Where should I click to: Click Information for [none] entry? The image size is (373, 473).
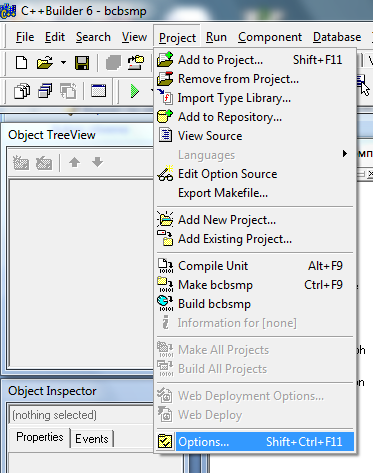(x=255, y=323)
